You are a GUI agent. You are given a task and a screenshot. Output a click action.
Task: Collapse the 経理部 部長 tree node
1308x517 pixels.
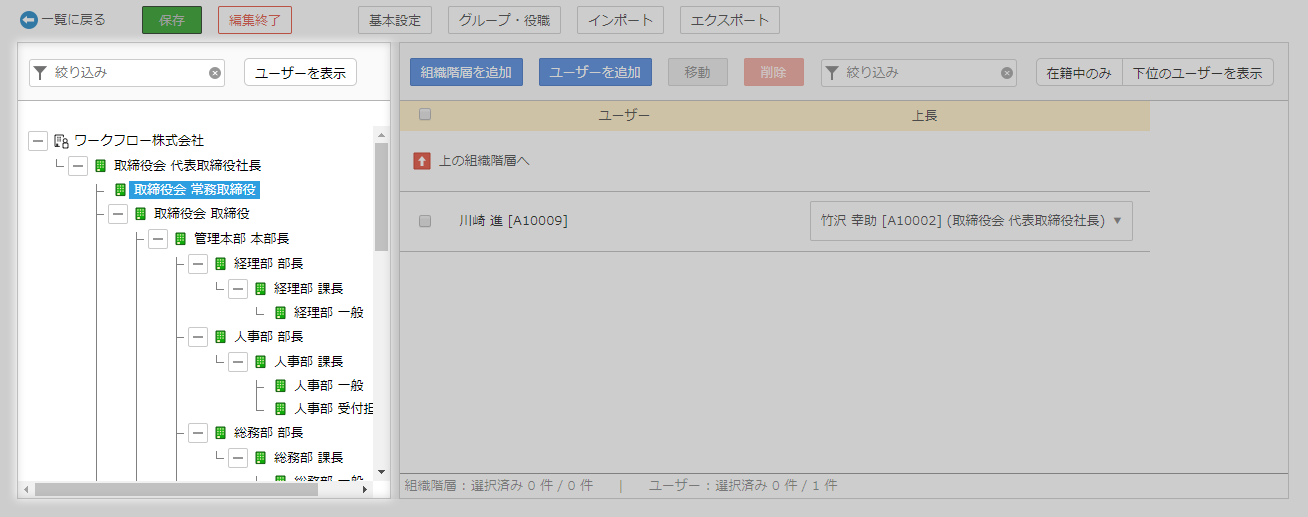pyautogui.click(x=198, y=264)
